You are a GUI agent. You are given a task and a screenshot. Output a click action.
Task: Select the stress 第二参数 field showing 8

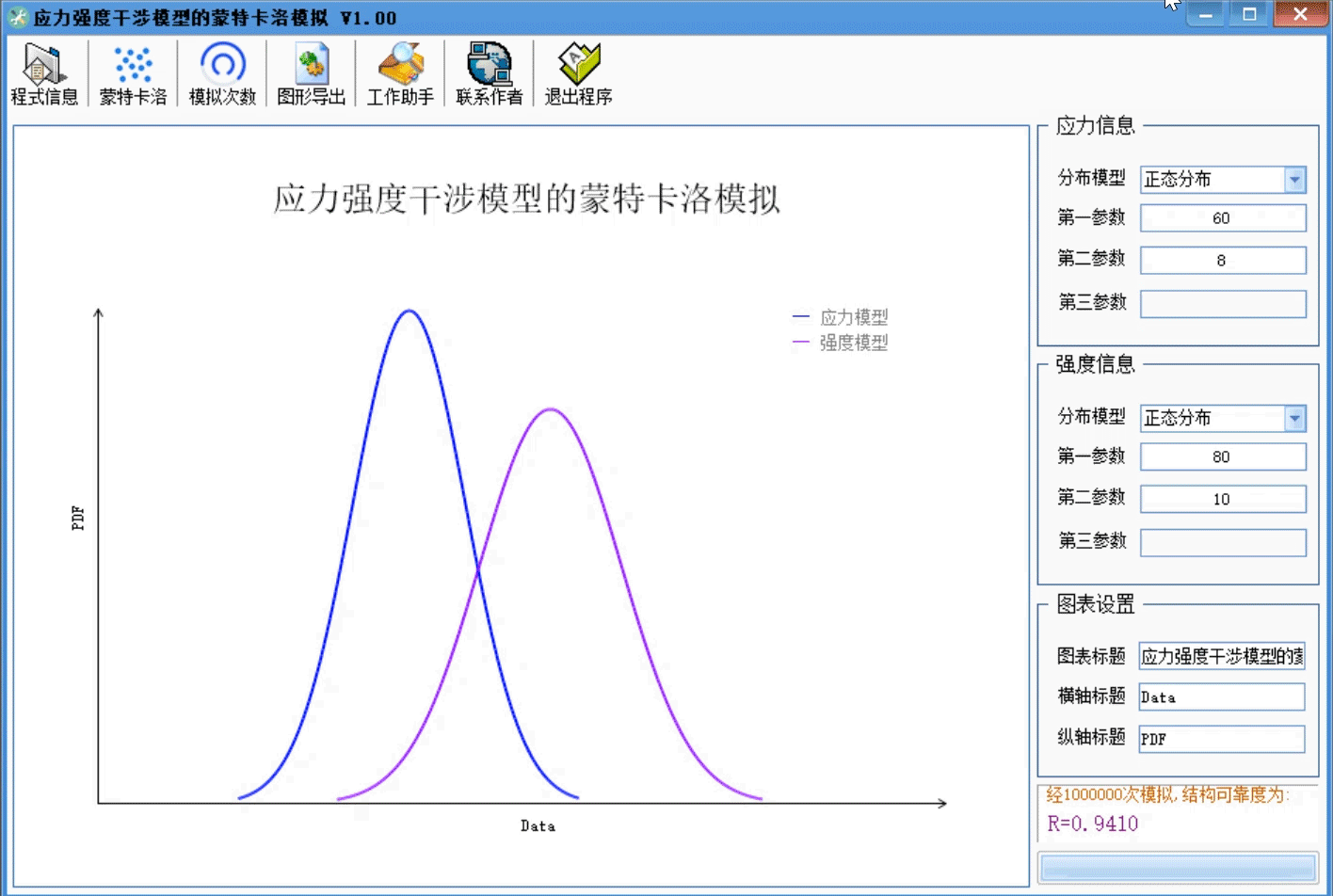point(1223,261)
